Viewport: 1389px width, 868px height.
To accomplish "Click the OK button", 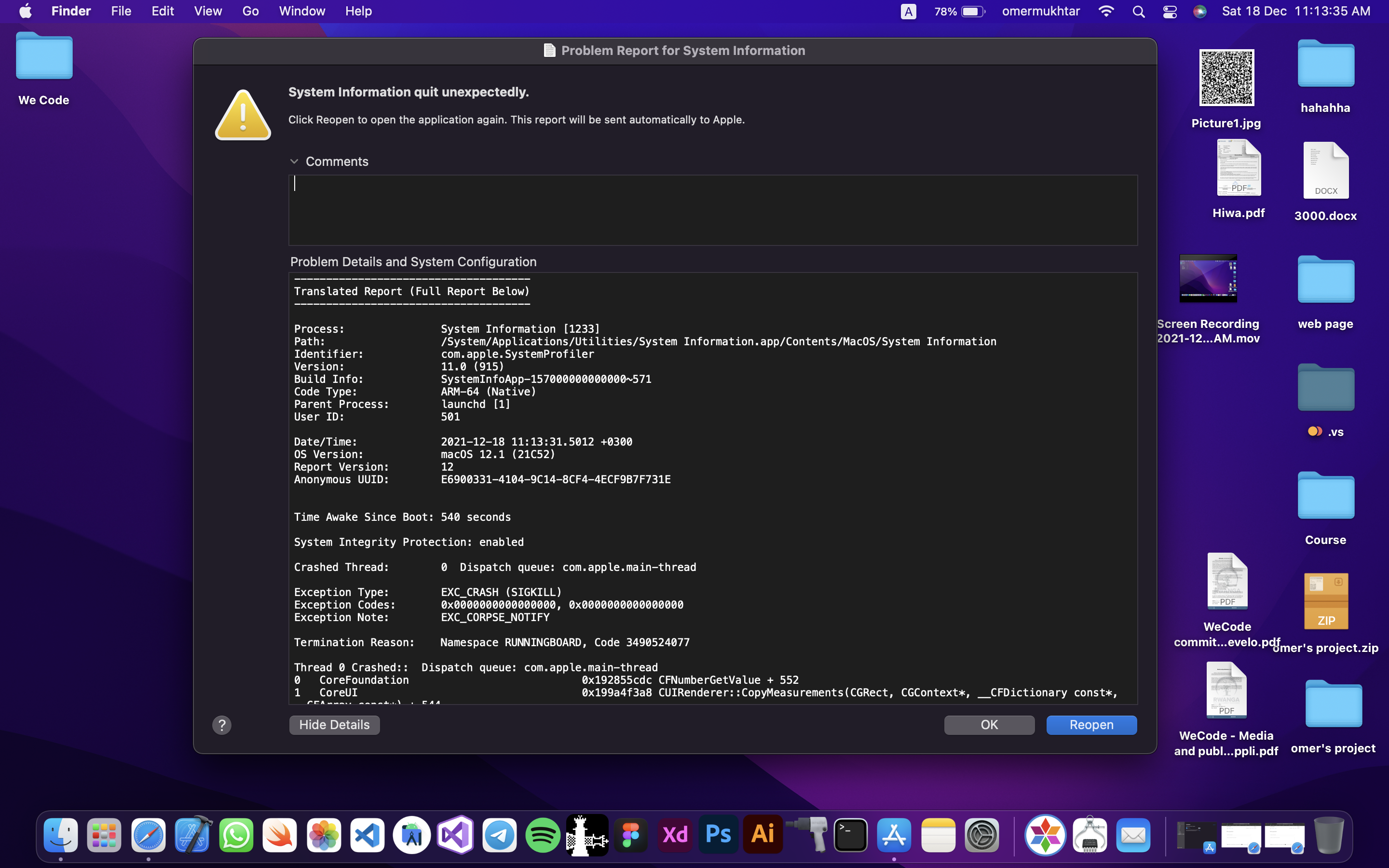I will point(989,725).
